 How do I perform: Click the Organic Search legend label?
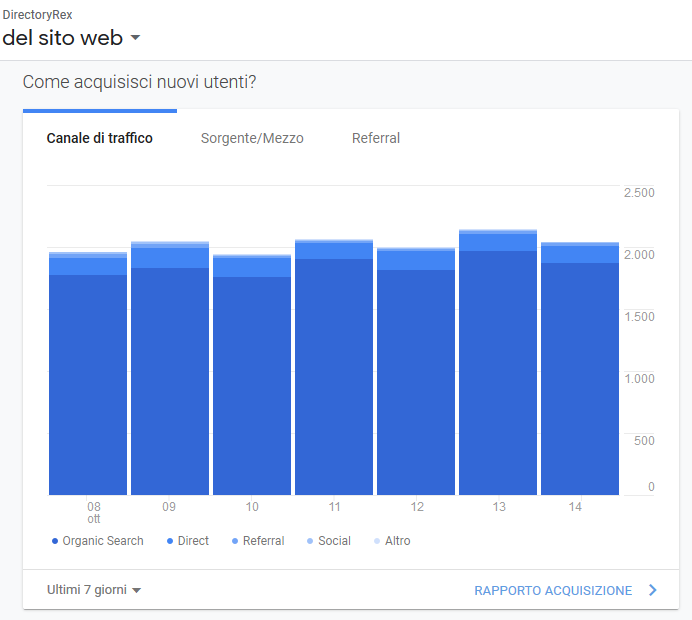103,541
